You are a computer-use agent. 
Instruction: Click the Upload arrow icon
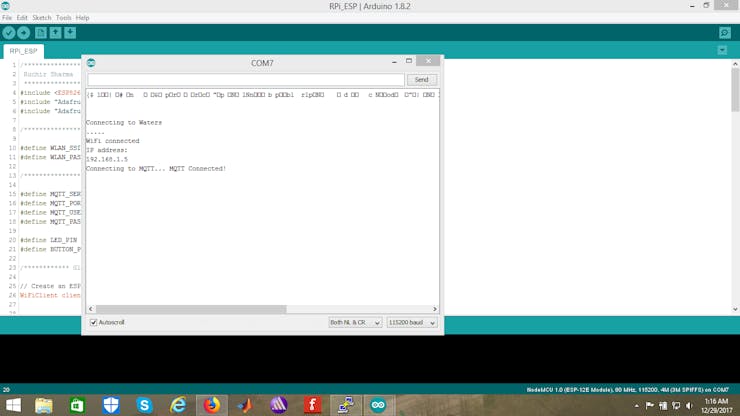(x=24, y=33)
